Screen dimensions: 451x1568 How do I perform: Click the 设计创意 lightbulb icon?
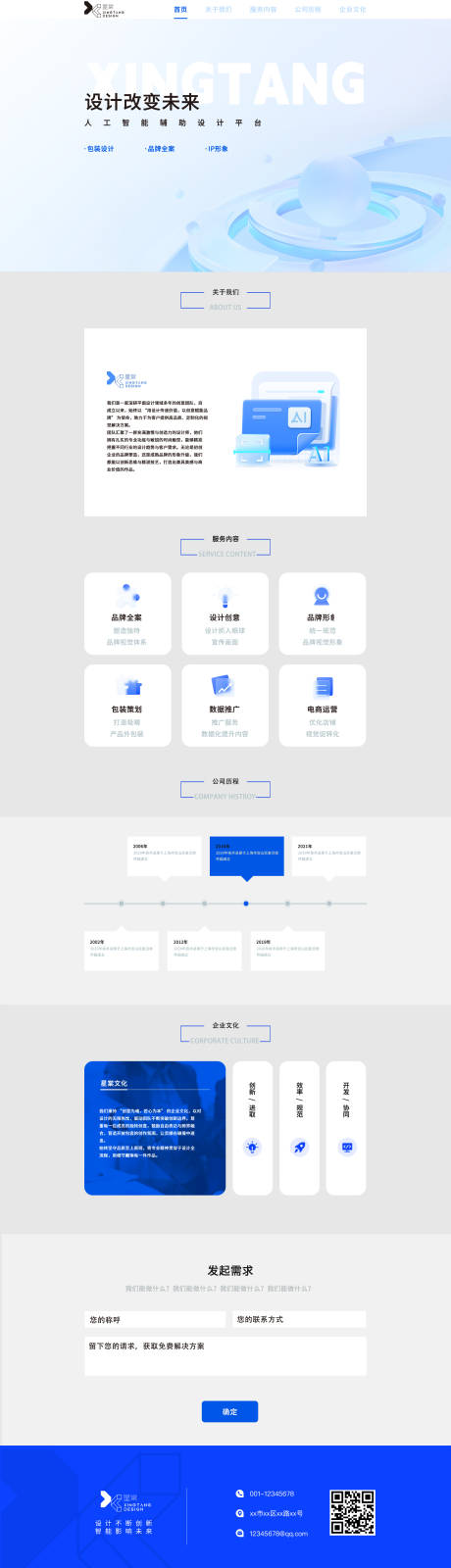coord(225,597)
